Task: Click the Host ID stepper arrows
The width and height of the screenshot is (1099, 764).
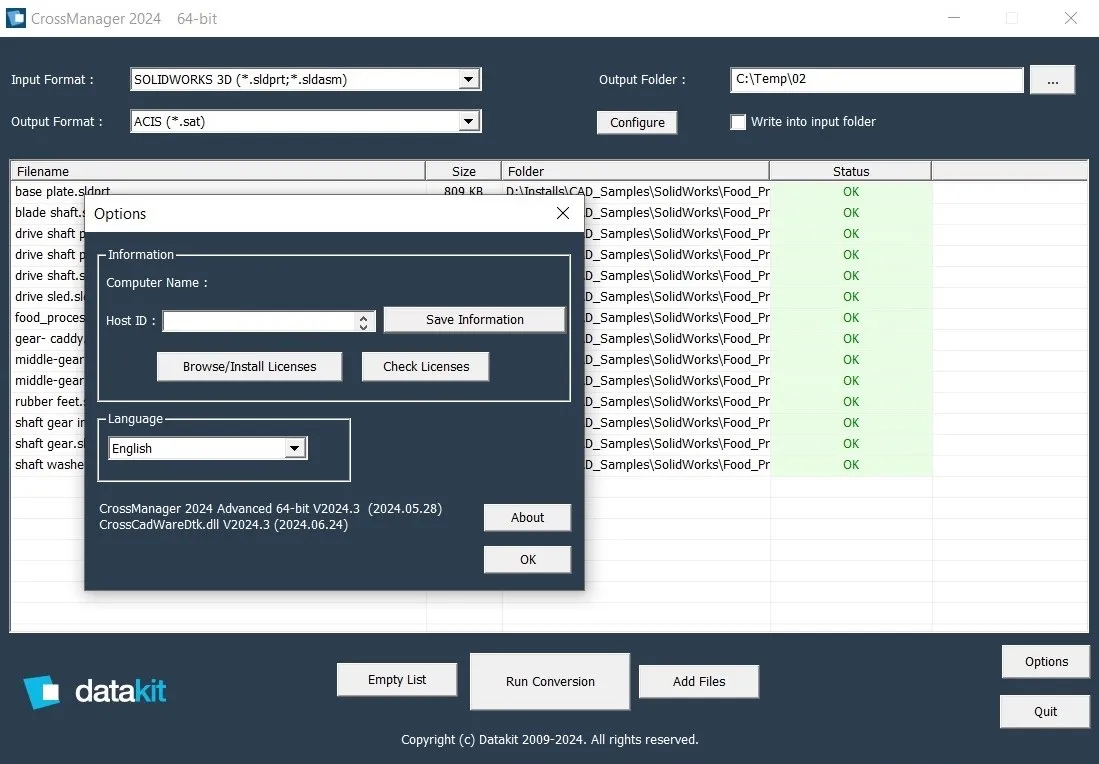Action: [363, 322]
